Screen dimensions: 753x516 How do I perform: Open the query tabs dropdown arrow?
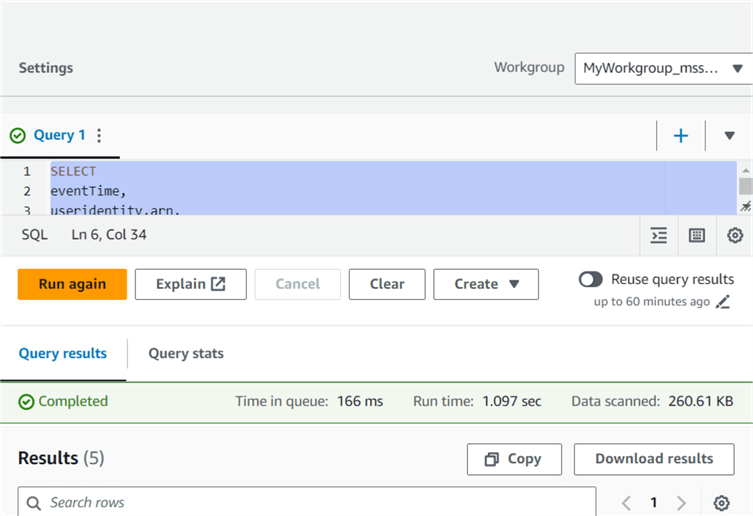tap(730, 136)
